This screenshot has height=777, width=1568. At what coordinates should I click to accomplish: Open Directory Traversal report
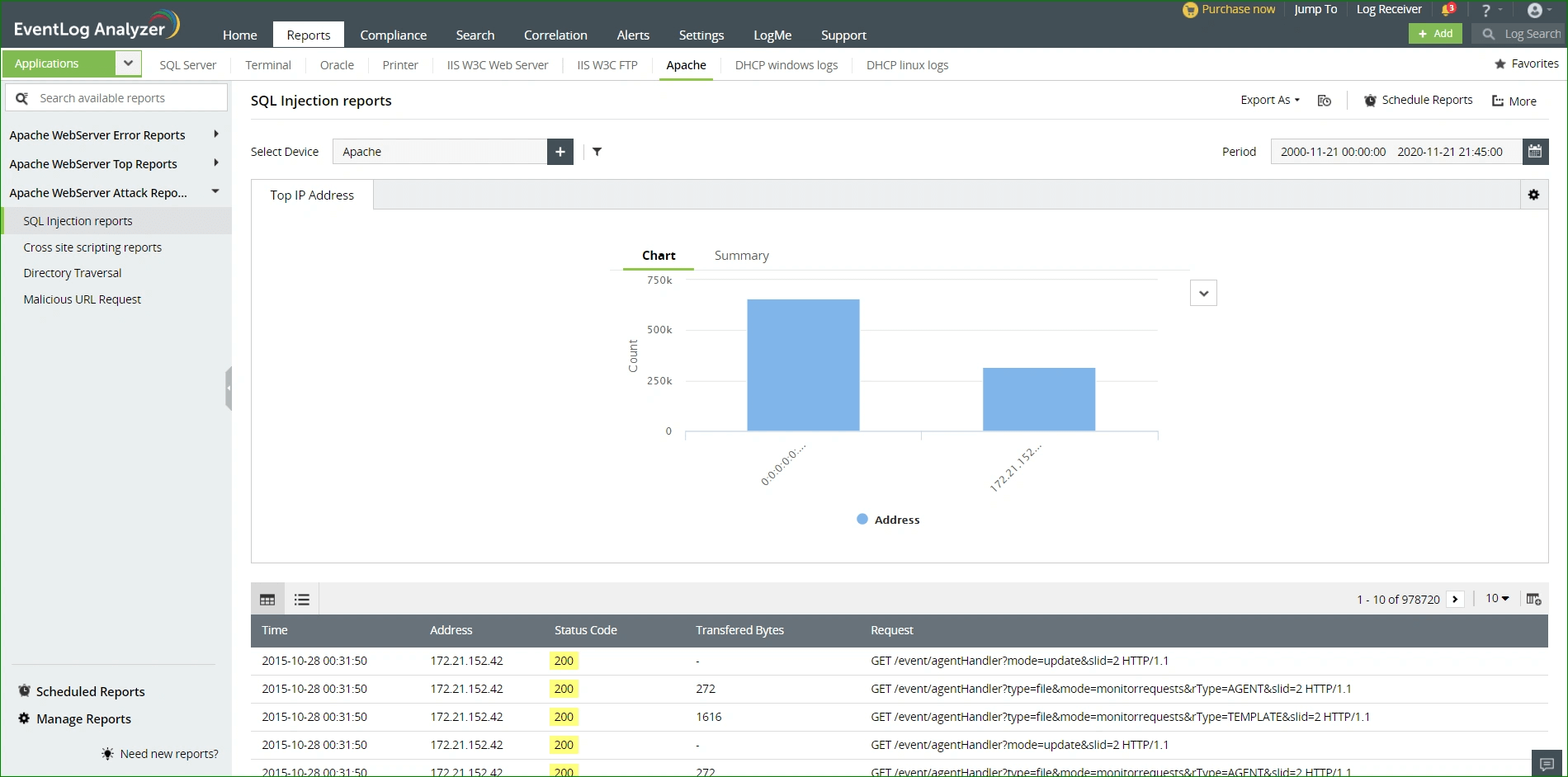click(73, 273)
